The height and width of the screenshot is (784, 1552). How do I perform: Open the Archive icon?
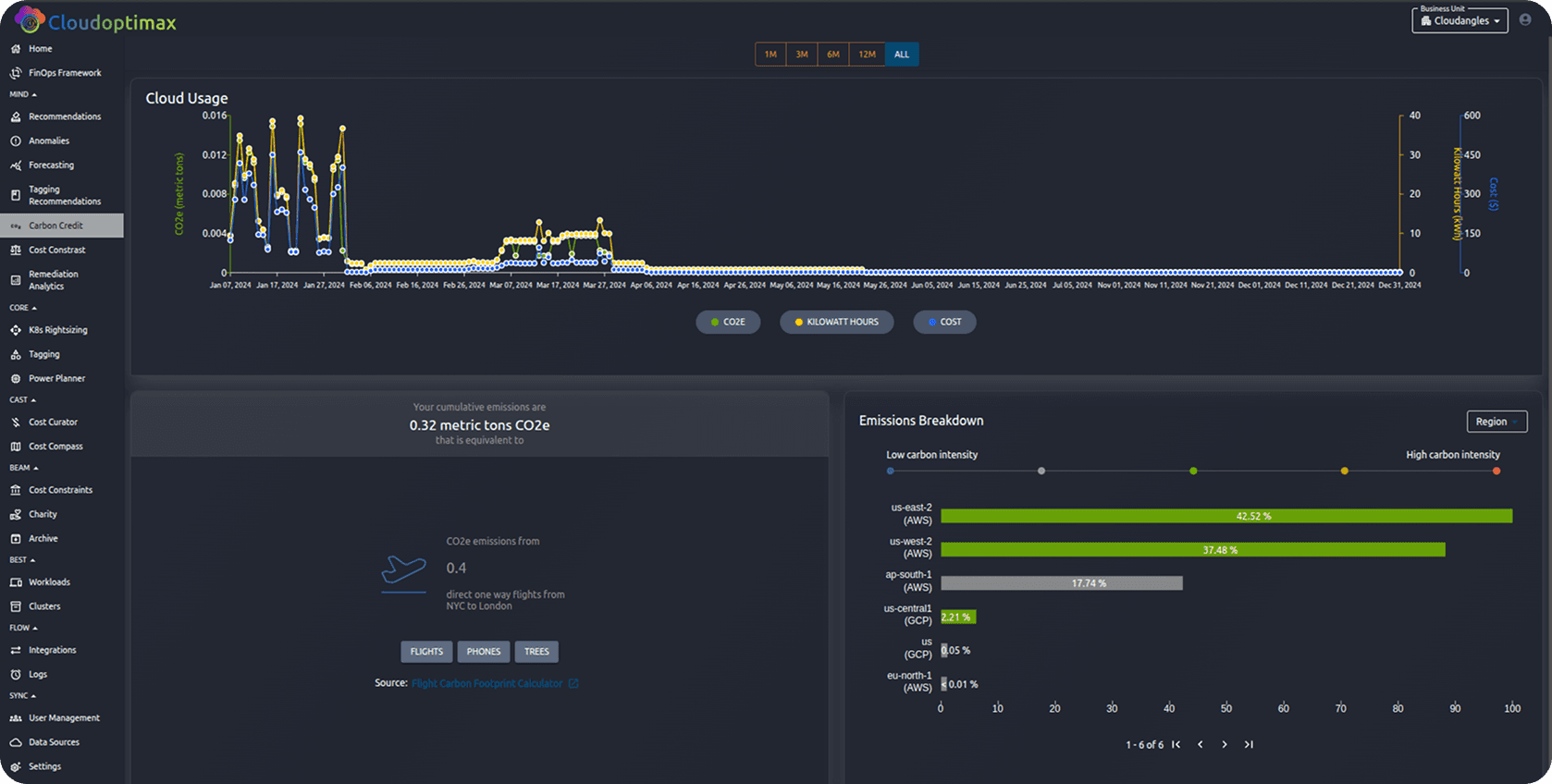click(x=16, y=539)
